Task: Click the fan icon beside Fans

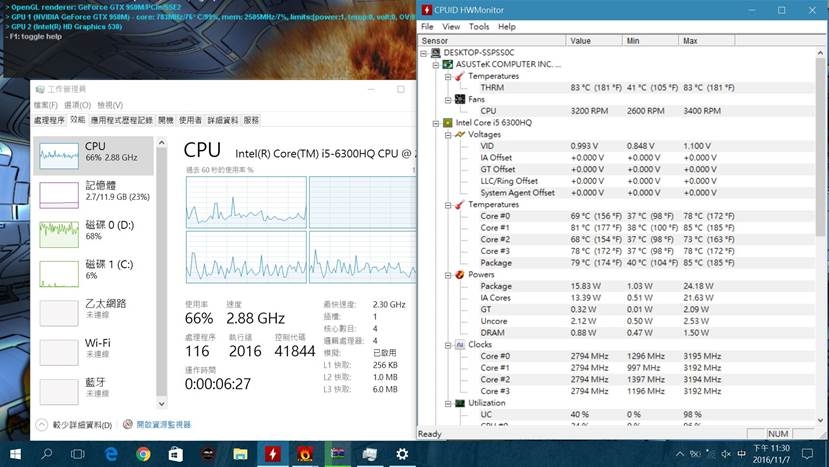Action: [460, 99]
